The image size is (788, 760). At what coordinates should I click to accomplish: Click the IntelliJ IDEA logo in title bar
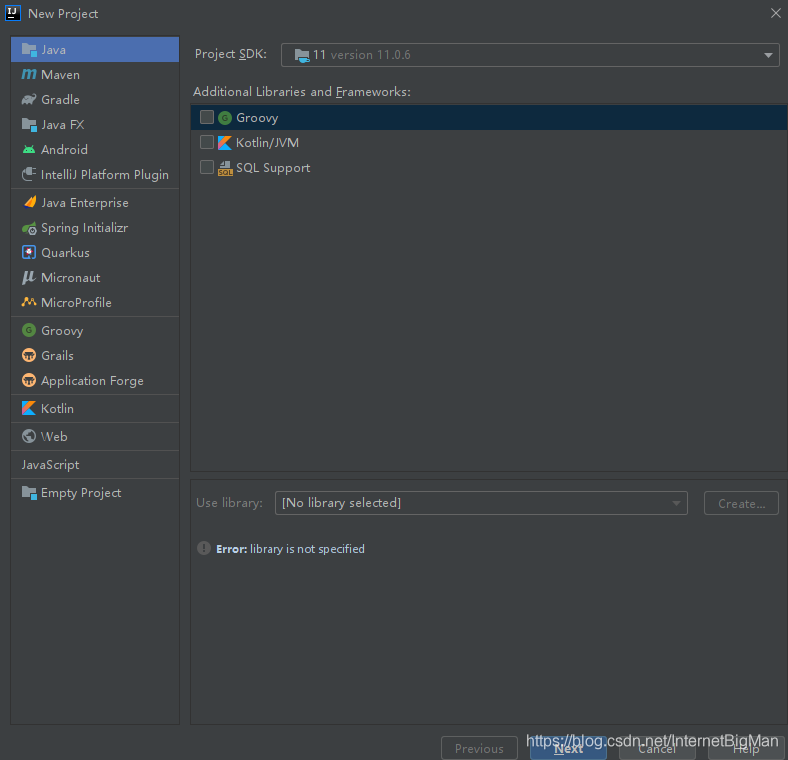13,13
